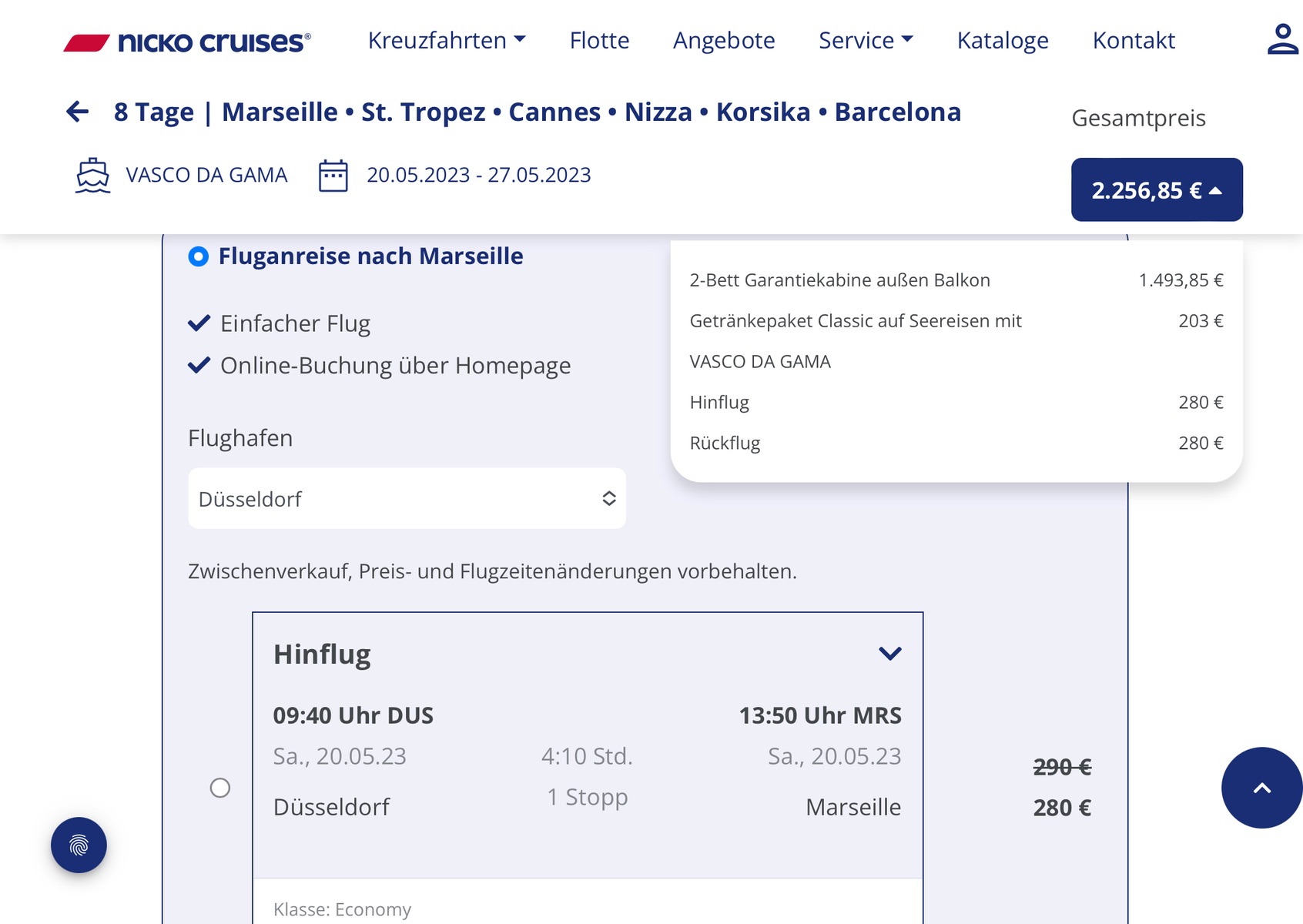The height and width of the screenshot is (924, 1303).
Task: Open the Kontakt page
Action: click(x=1134, y=40)
